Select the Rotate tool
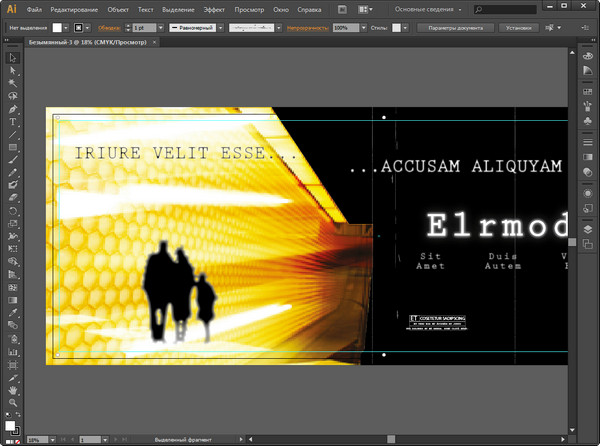Viewport: 600px width, 446px height. [13, 211]
